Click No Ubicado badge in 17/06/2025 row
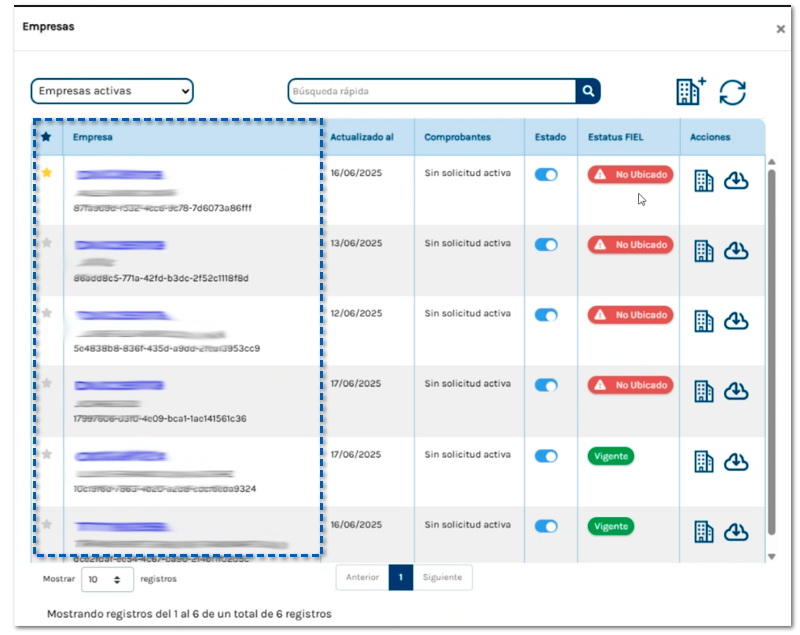 (630, 385)
